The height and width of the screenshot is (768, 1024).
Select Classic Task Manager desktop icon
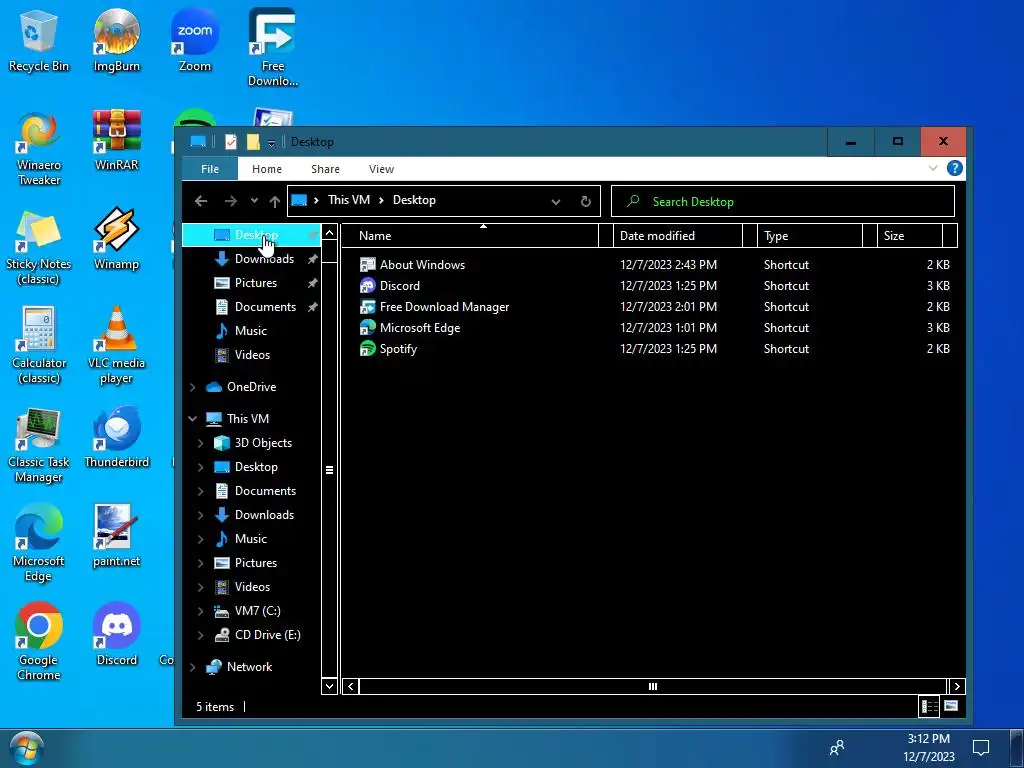point(38,445)
